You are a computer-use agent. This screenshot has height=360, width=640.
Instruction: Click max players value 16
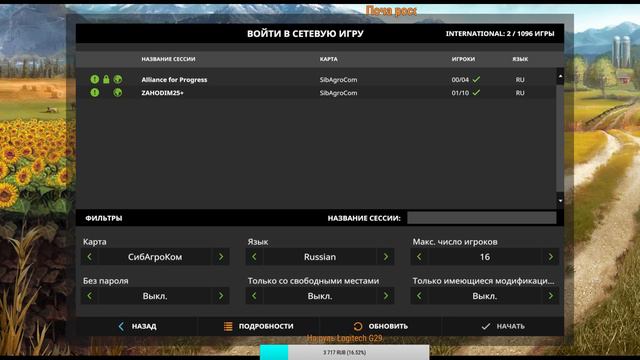tap(485, 257)
